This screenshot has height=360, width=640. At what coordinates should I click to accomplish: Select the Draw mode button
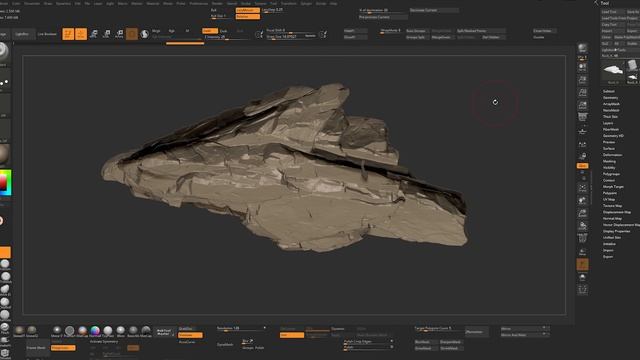[x=81, y=34]
